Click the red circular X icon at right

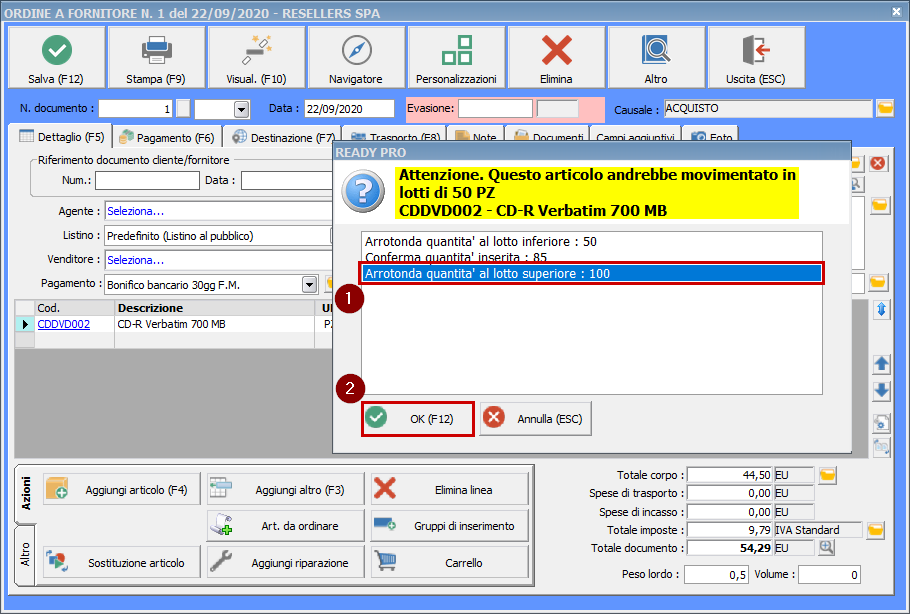878,164
